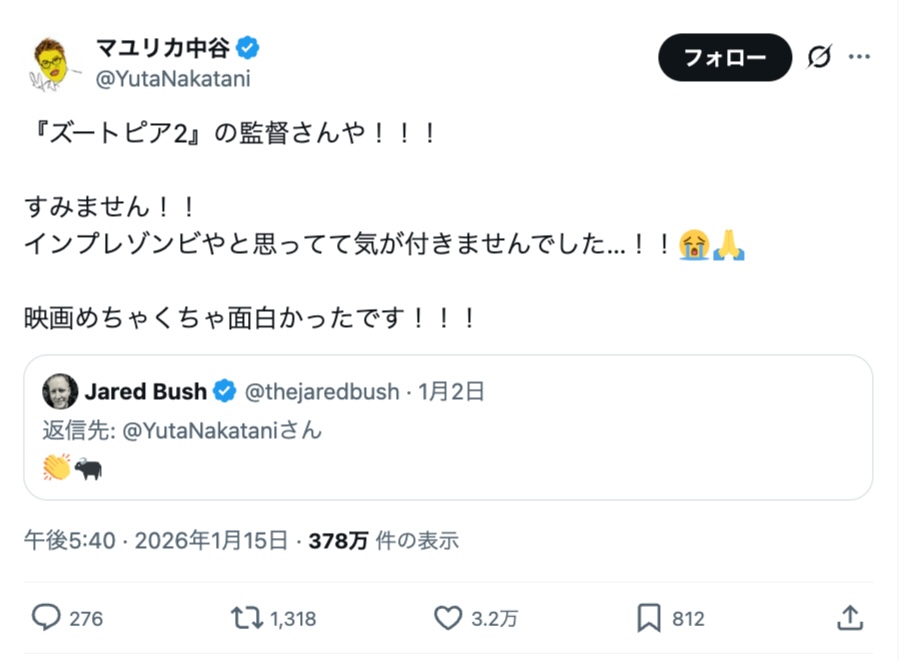Open Grok by clicking its icon

(x=818, y=57)
